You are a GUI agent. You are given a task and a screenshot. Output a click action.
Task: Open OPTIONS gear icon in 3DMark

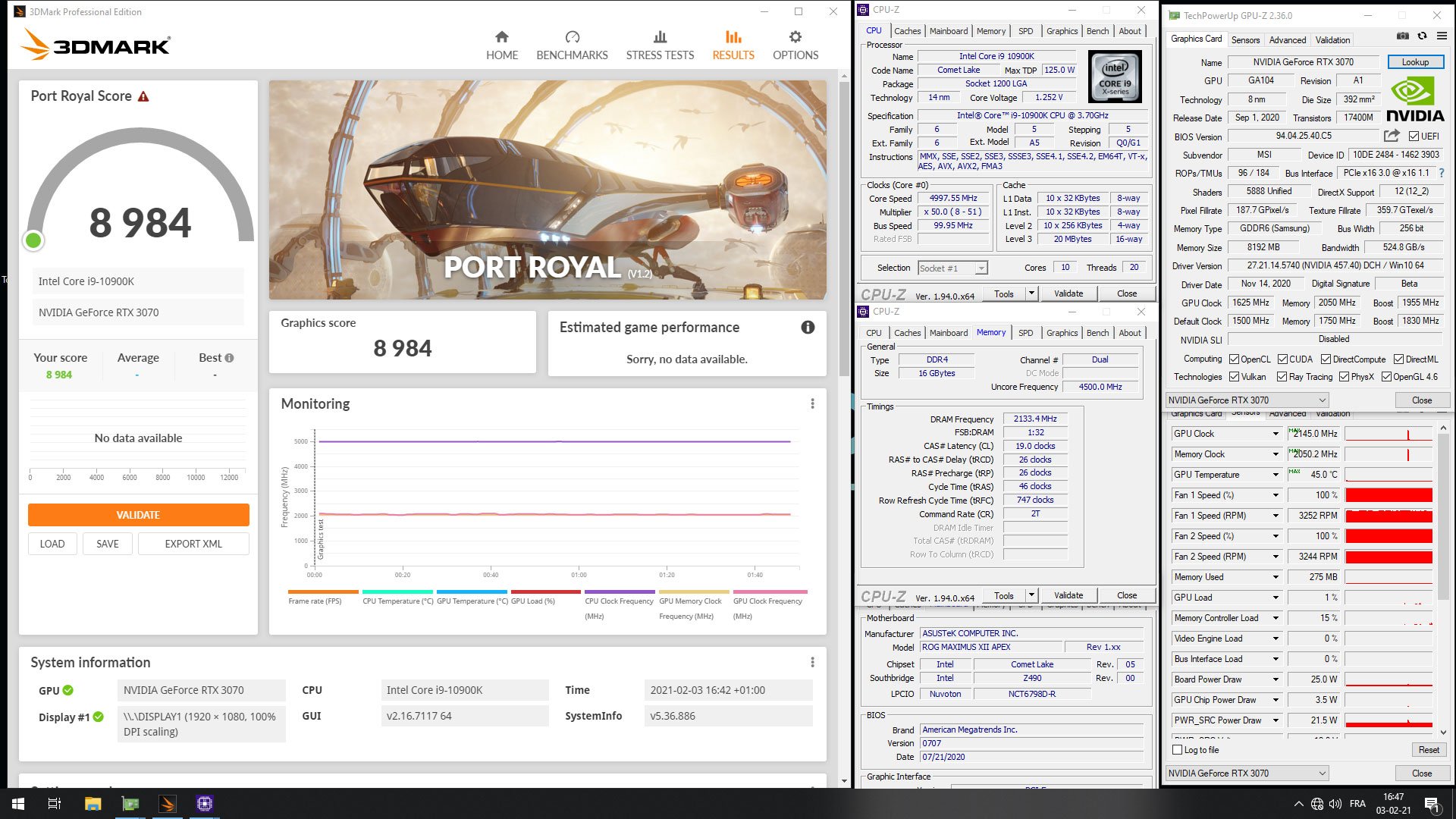point(795,37)
